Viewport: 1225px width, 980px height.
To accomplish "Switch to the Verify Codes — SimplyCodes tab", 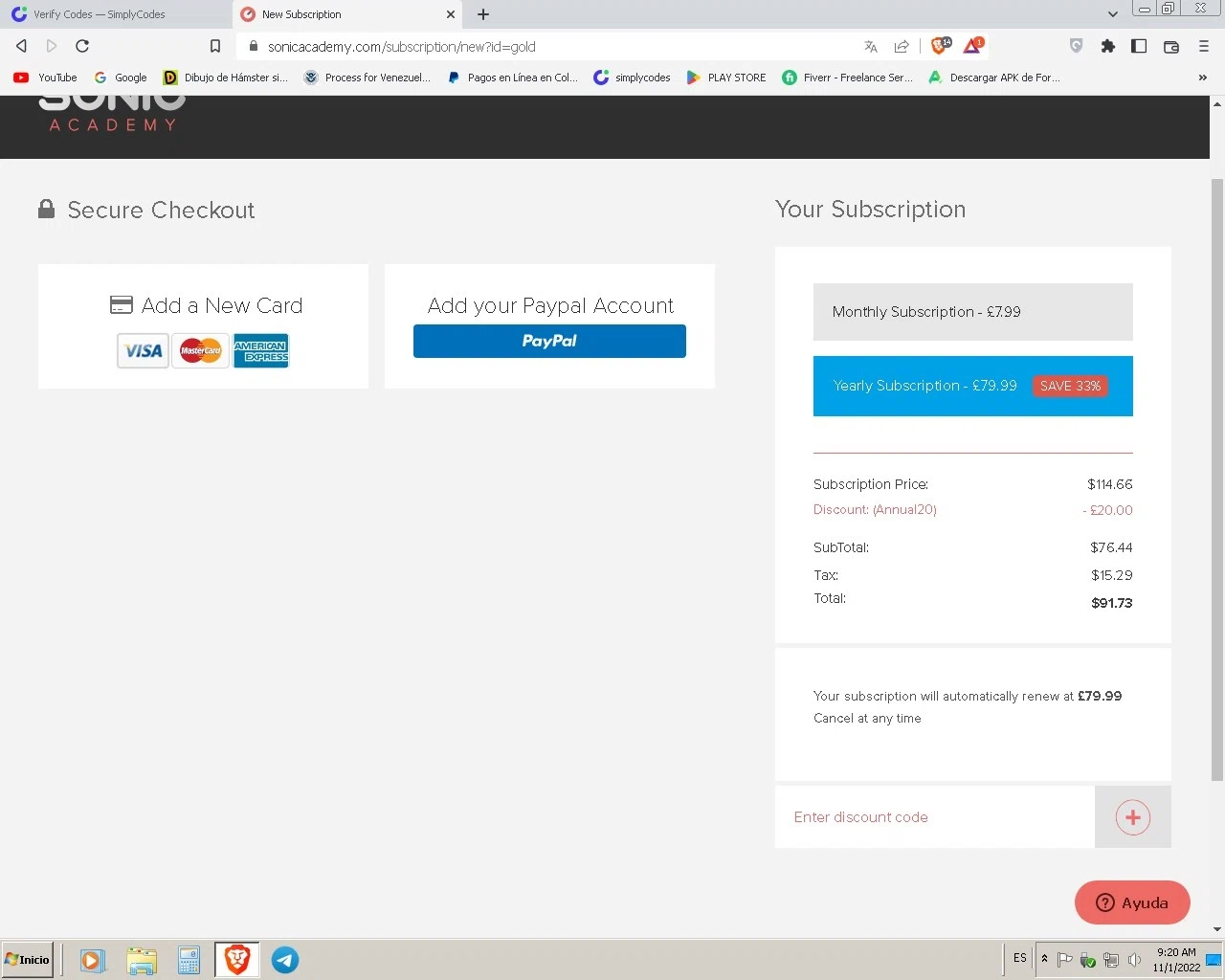I will click(x=115, y=14).
